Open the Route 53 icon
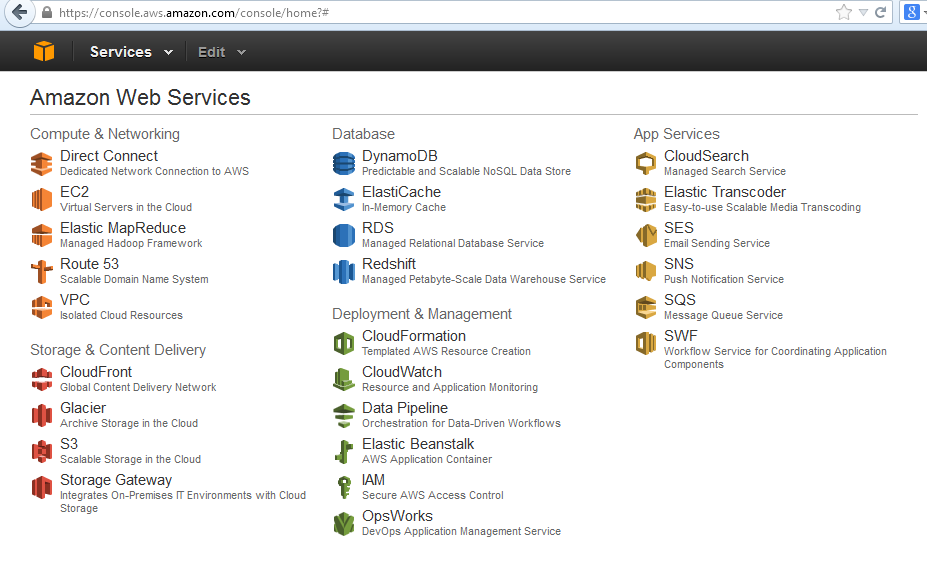The image size is (927, 567). coord(41,272)
